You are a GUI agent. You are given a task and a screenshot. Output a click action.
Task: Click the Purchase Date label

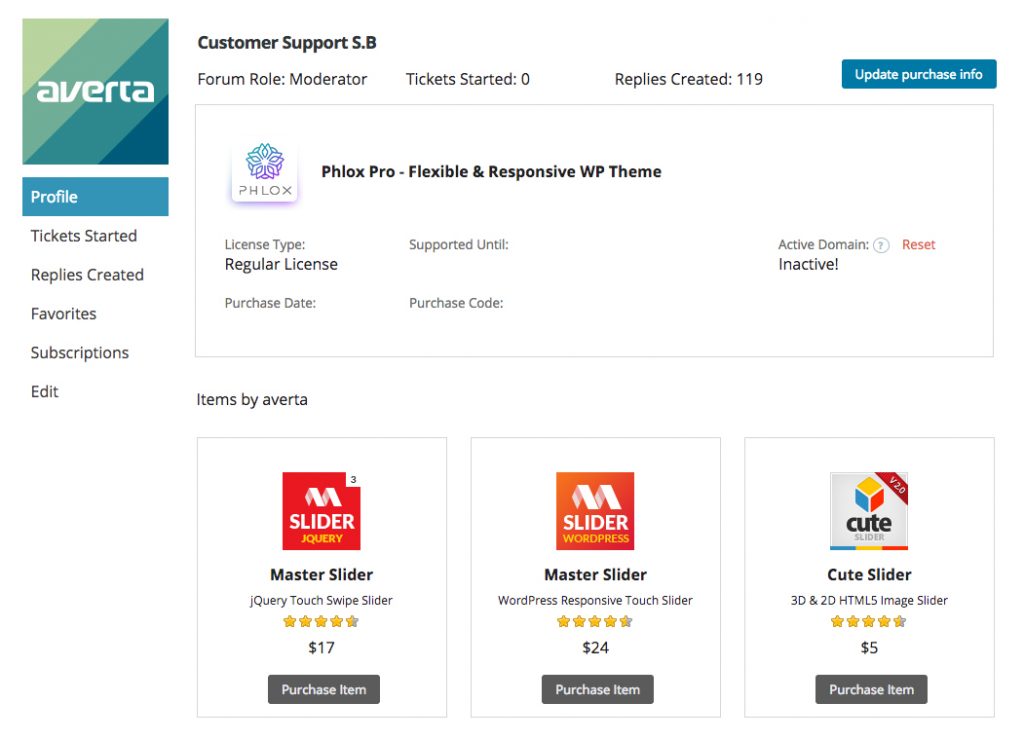(x=270, y=304)
